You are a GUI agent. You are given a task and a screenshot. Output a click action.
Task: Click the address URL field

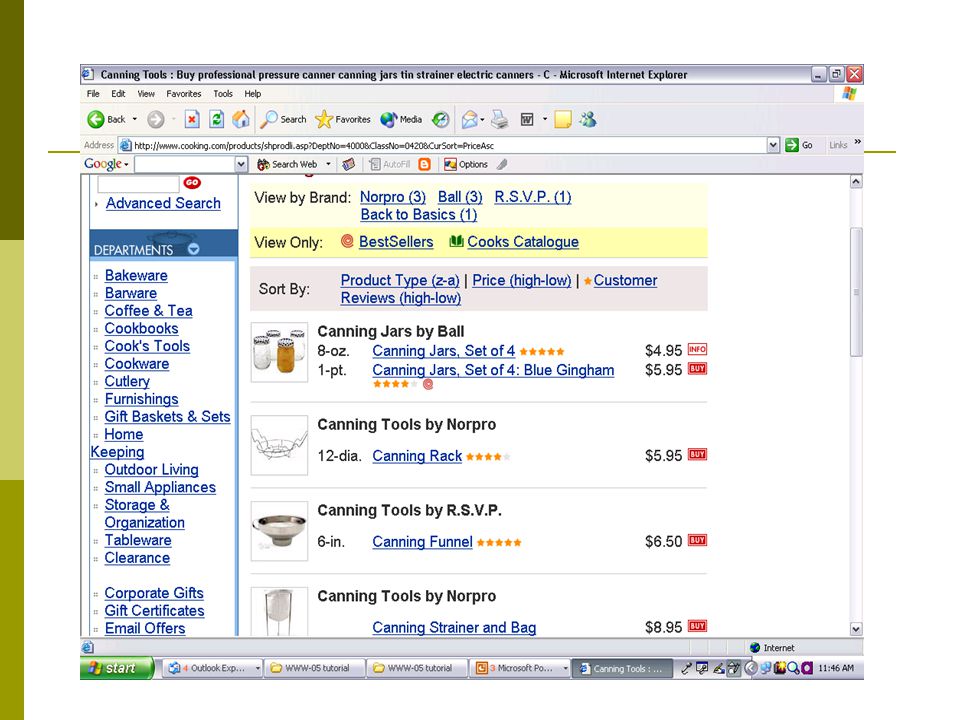pos(444,146)
